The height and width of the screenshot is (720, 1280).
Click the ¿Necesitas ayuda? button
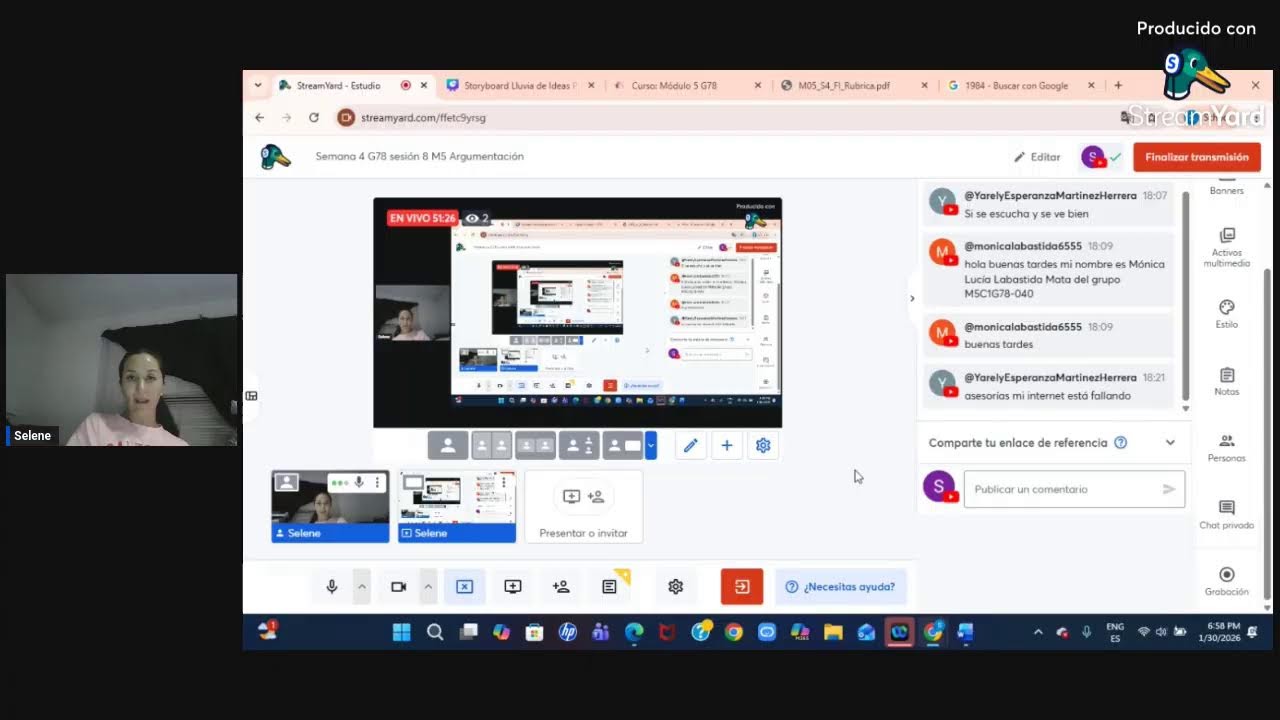point(841,587)
